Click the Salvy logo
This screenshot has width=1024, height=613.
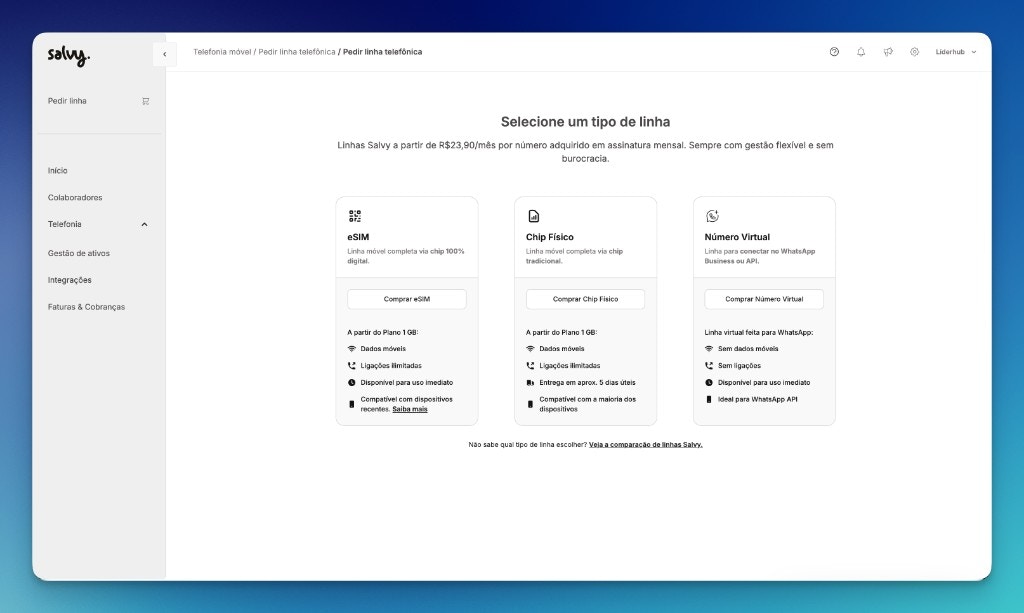click(x=68, y=55)
